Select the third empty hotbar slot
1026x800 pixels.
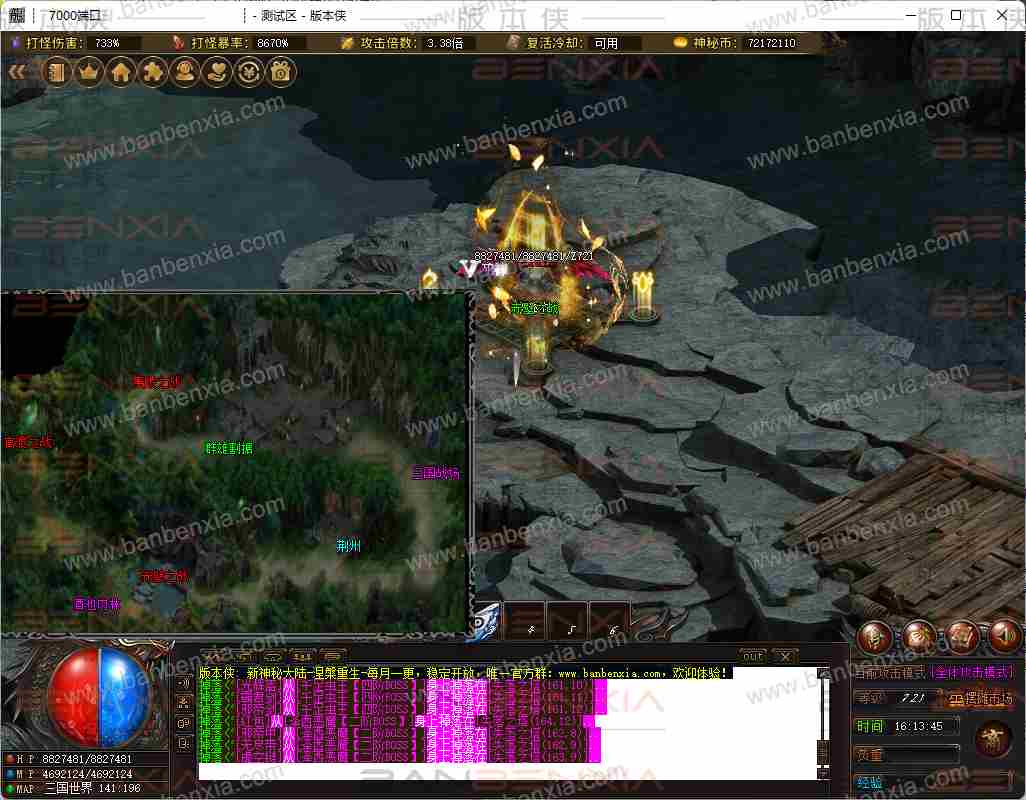[x=608, y=621]
